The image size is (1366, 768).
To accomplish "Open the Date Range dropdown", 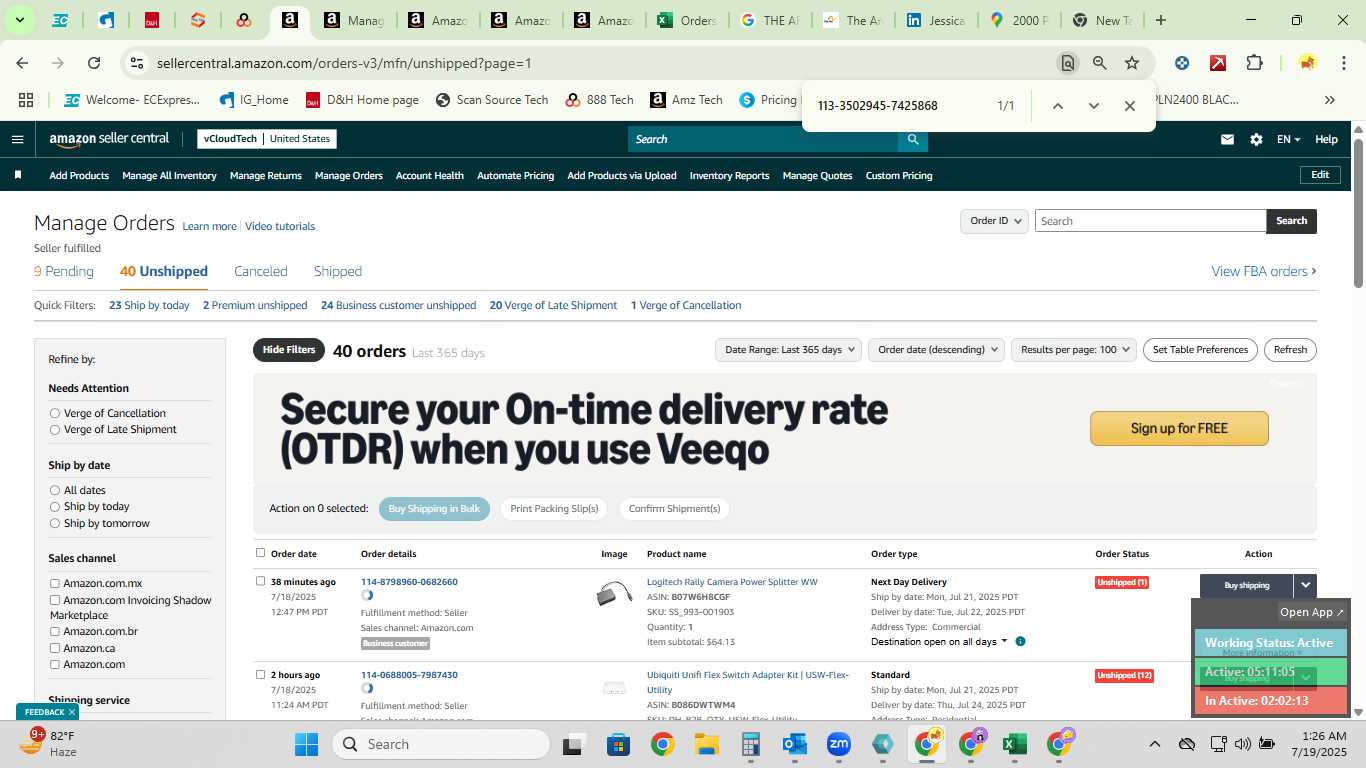I will (x=789, y=350).
